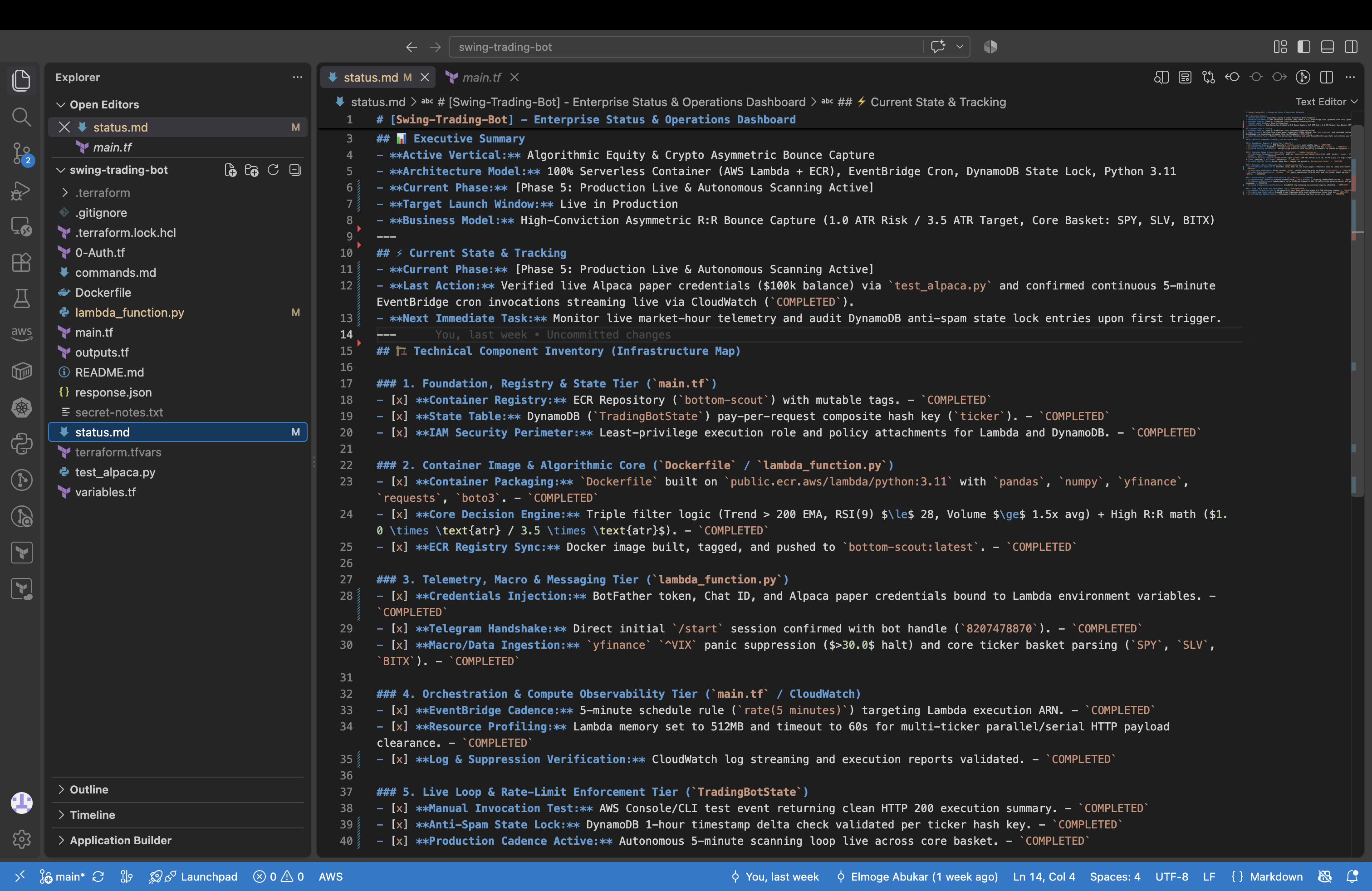The width and height of the screenshot is (1372, 891).
Task: Open the Search view in activity bar
Action: coord(21,117)
